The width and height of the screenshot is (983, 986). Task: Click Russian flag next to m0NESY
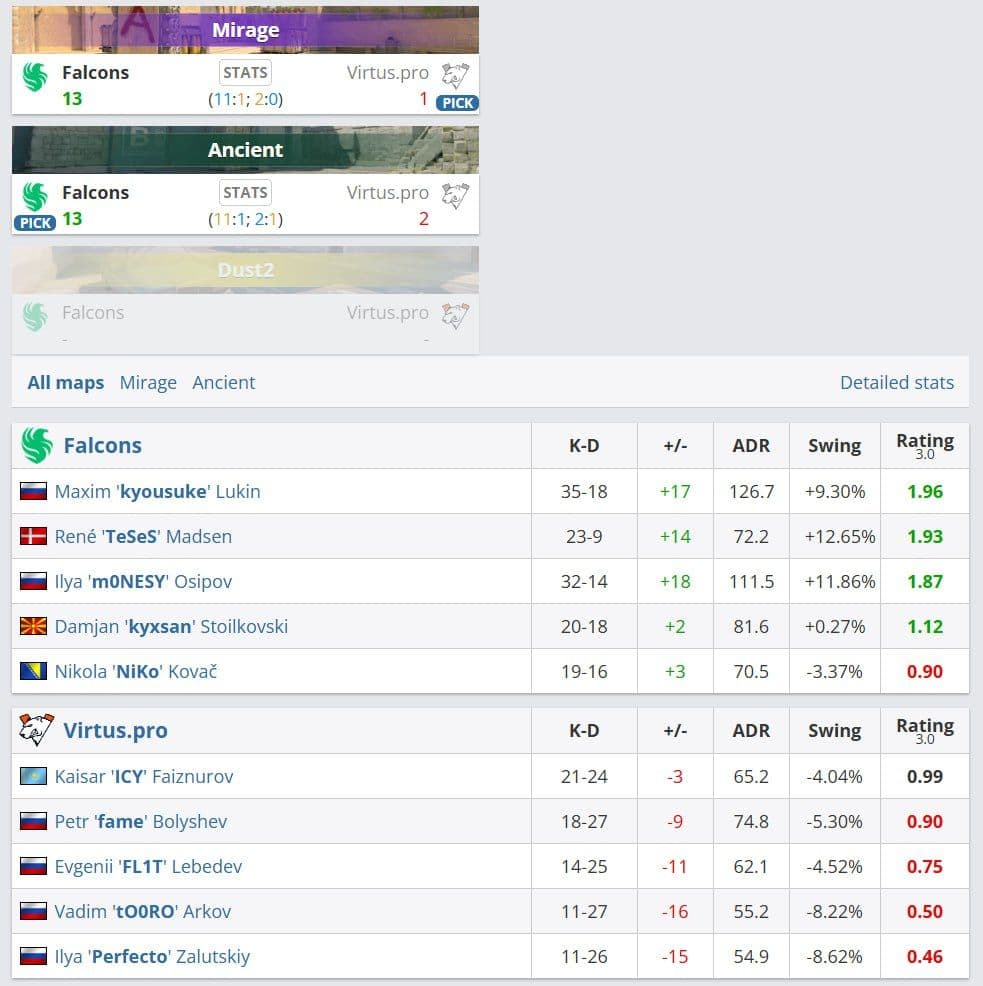[x=33, y=581]
